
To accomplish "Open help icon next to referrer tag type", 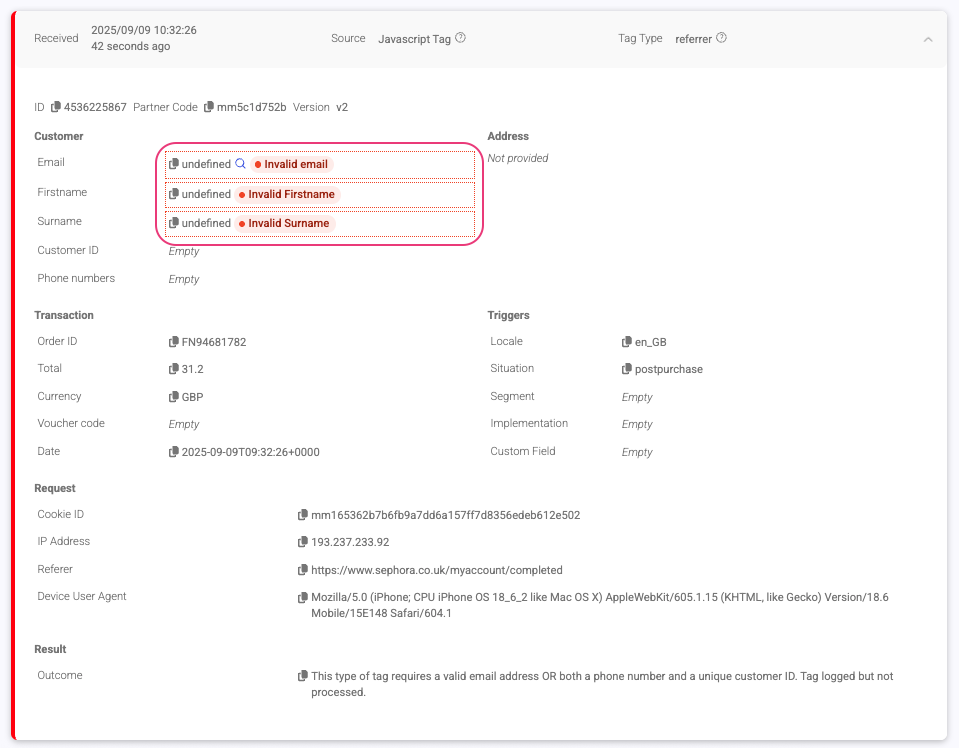I will [722, 38].
